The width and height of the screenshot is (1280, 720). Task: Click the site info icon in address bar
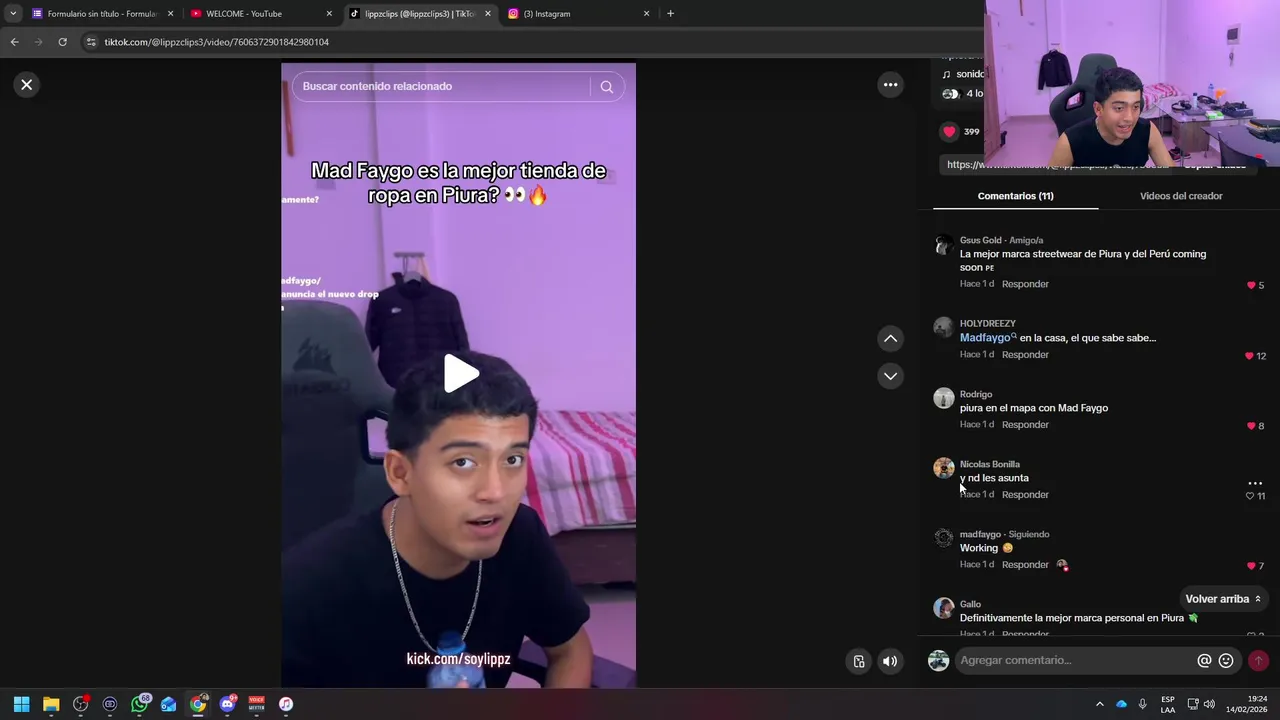click(x=91, y=42)
